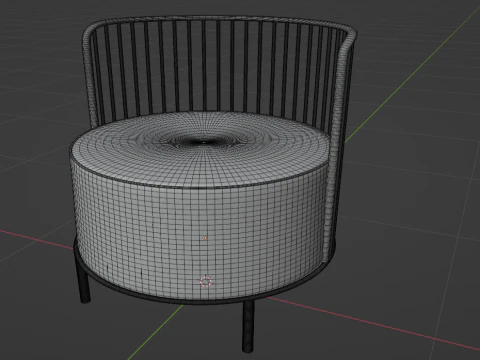
Task: Click the 3D cursor ring near cushion bottom
Action: tap(206, 282)
